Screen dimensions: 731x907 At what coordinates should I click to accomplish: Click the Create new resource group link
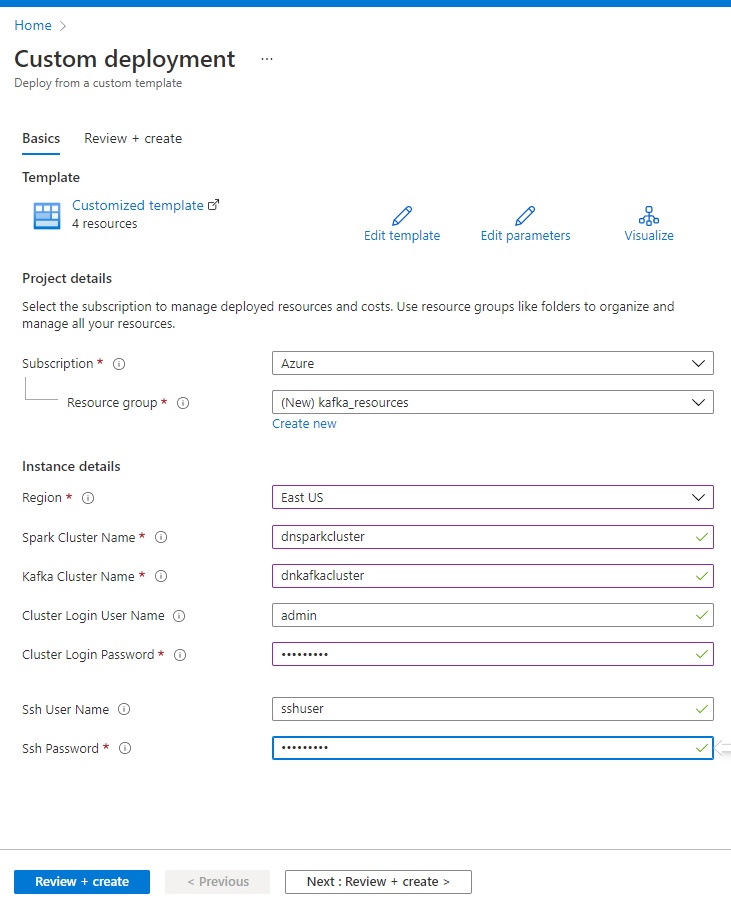(x=304, y=423)
